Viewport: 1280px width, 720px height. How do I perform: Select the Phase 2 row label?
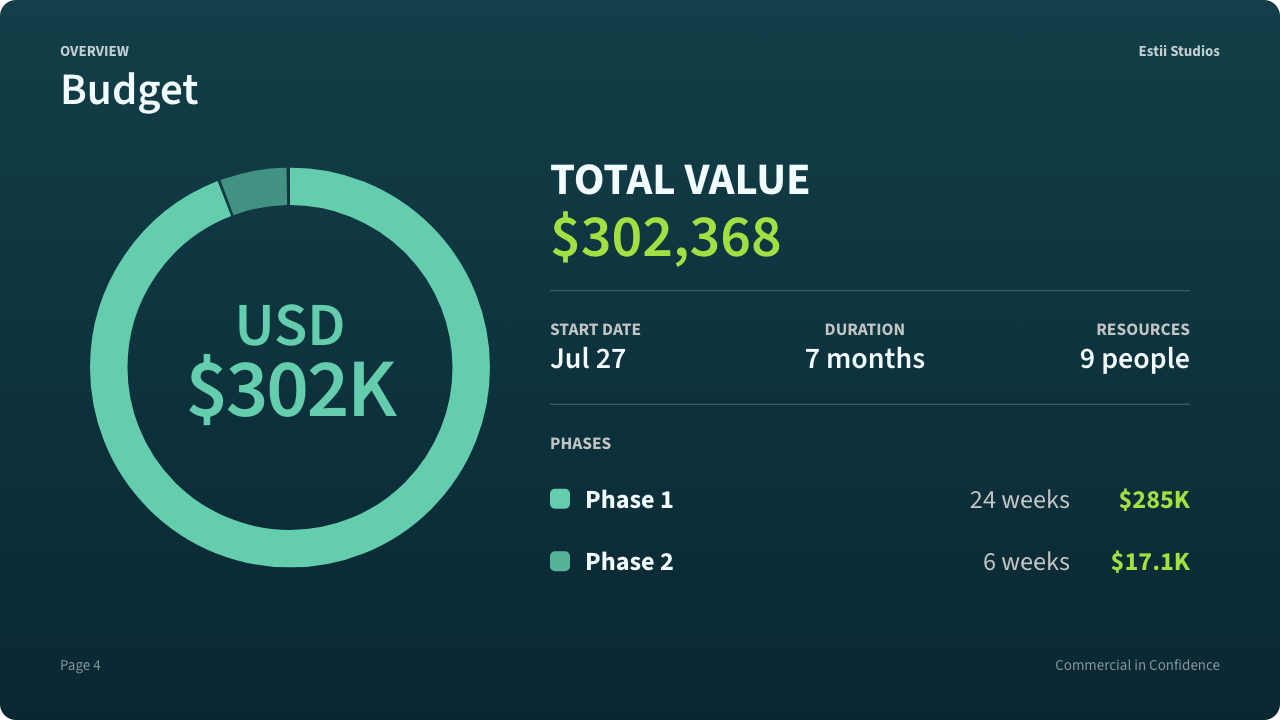point(629,561)
